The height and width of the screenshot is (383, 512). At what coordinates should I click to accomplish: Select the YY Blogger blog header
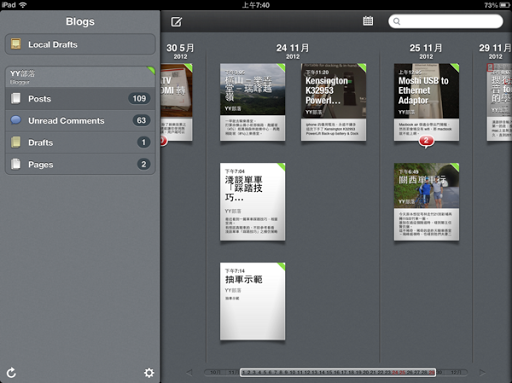(x=80, y=77)
